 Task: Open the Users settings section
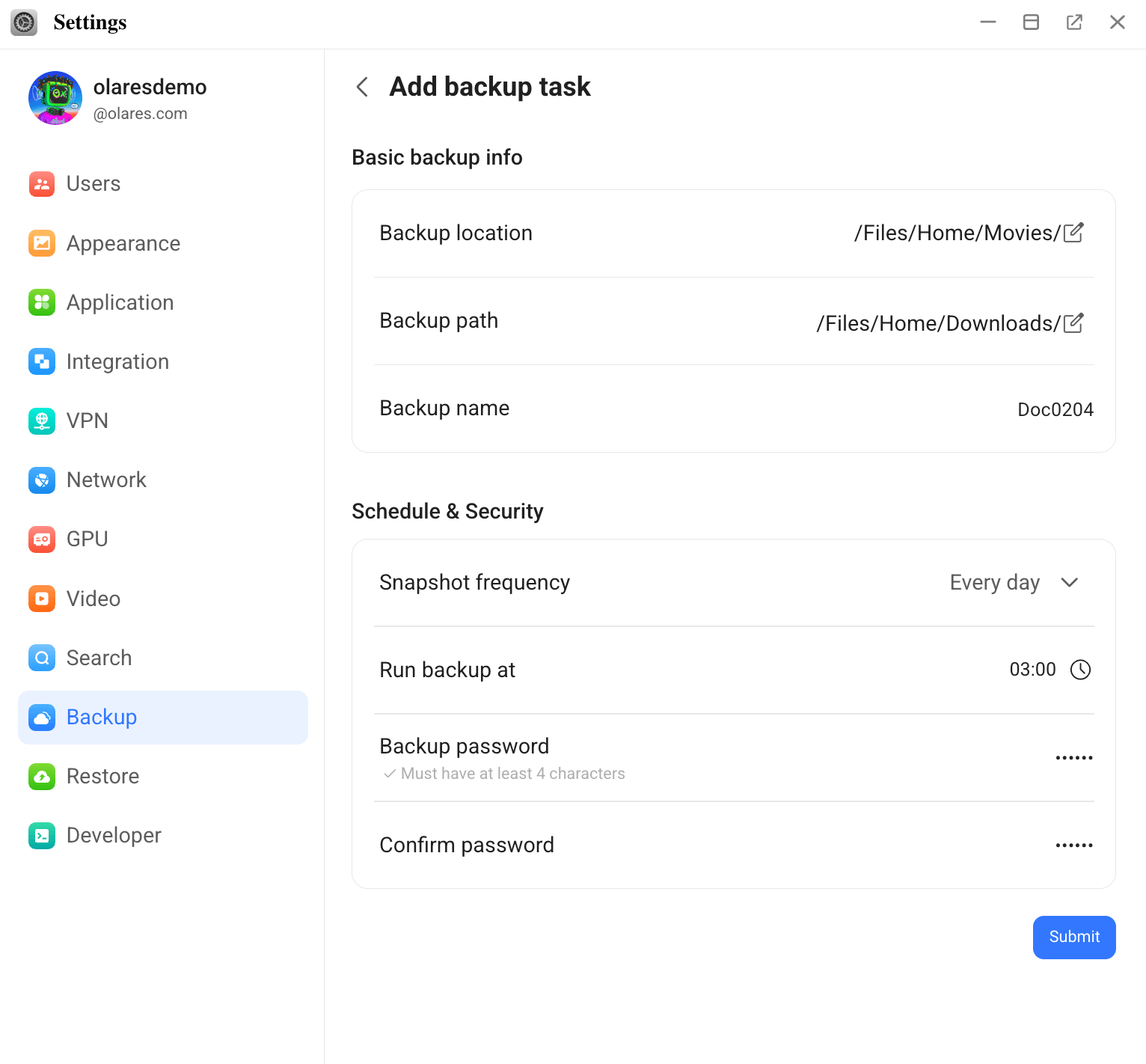[42, 184]
